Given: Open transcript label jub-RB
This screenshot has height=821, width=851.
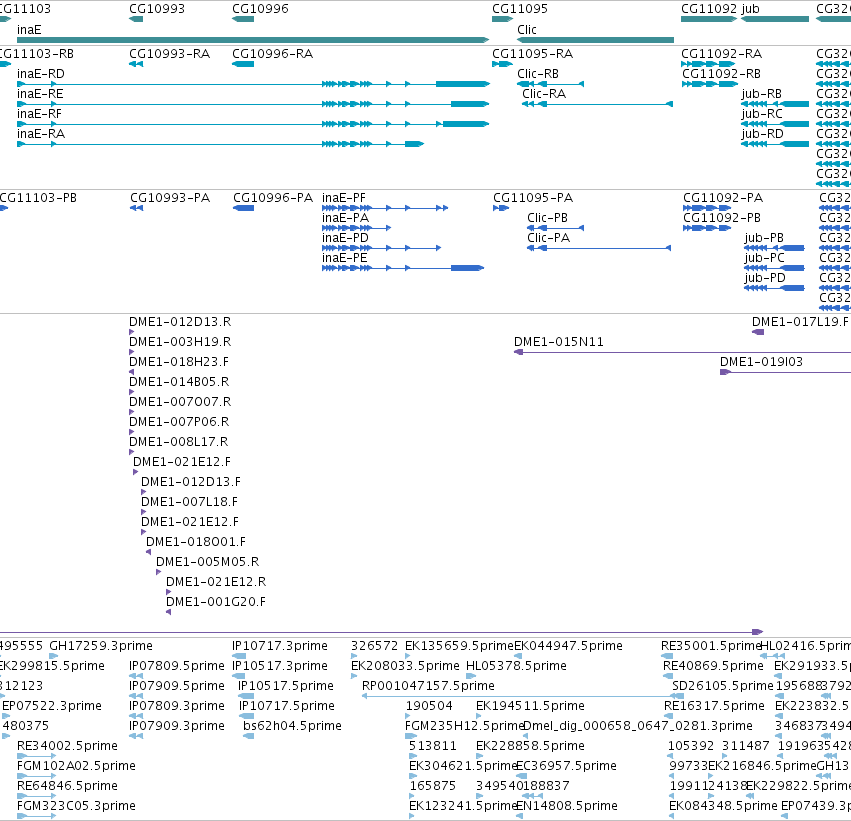Looking at the screenshot, I should tap(761, 94).
